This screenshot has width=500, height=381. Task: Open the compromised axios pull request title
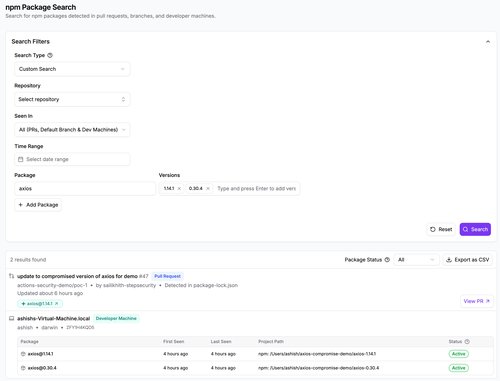[77, 276]
